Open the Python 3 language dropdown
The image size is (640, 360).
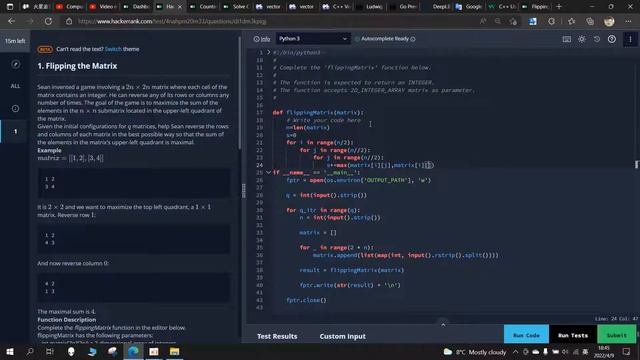(313, 39)
